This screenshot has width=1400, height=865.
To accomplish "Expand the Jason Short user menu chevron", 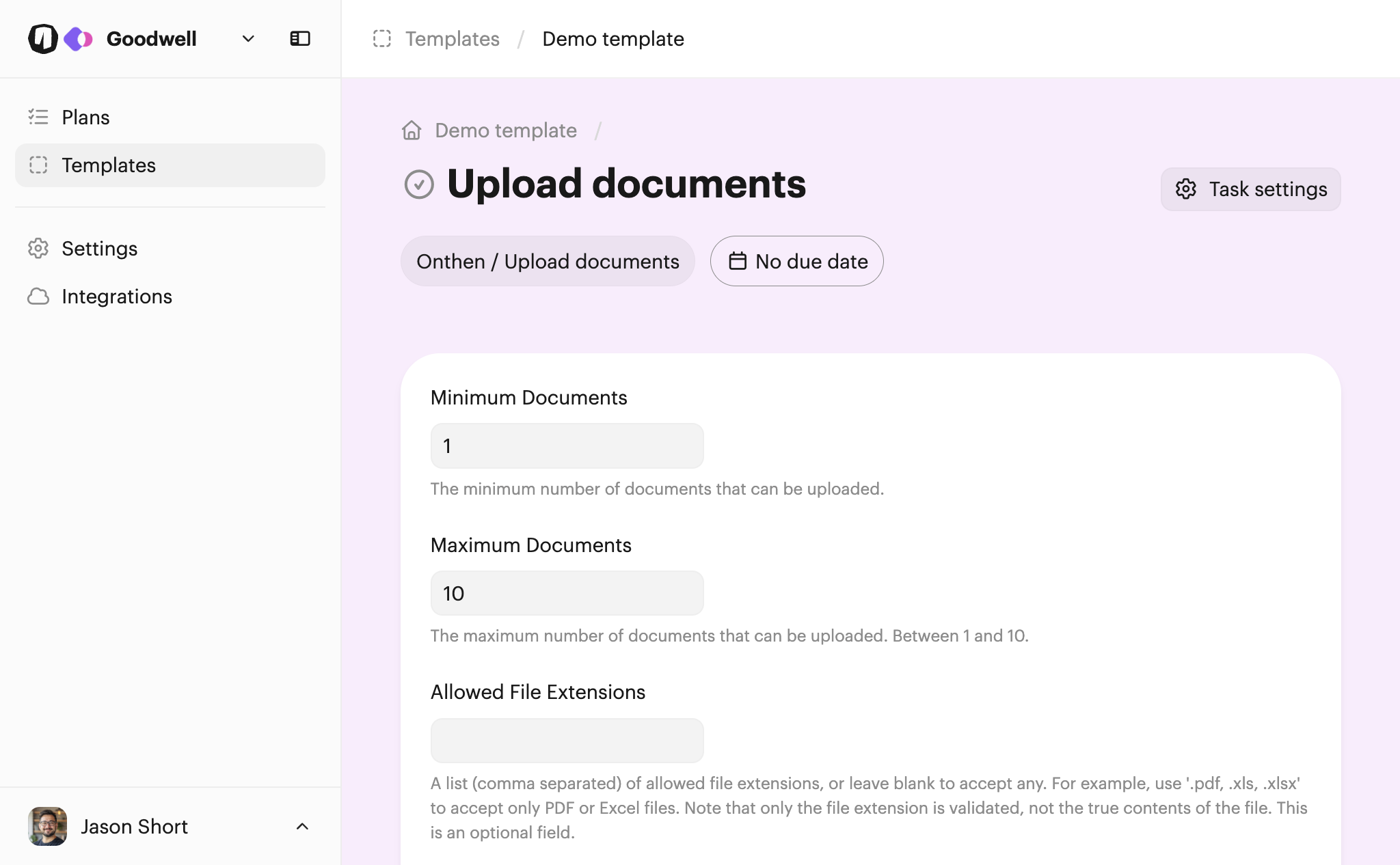I will coord(302,827).
